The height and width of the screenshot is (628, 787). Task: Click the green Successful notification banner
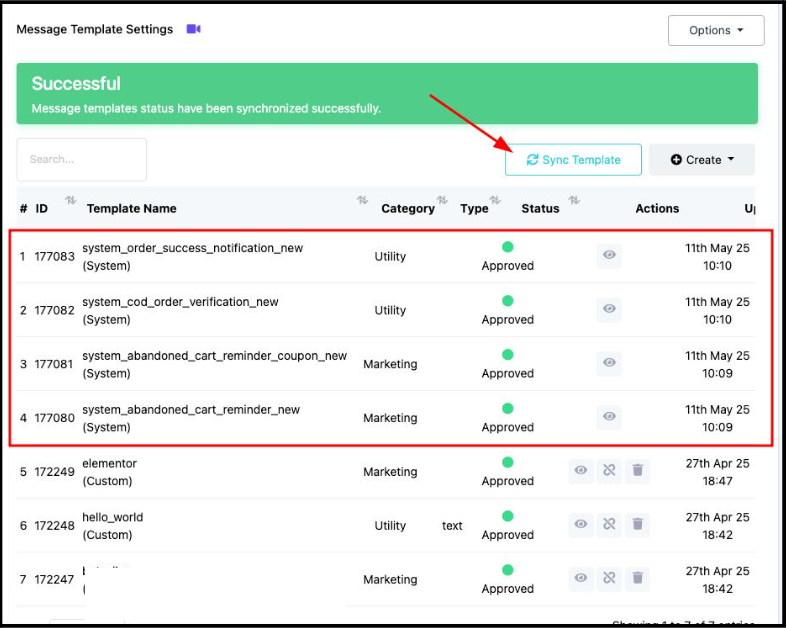click(386, 94)
